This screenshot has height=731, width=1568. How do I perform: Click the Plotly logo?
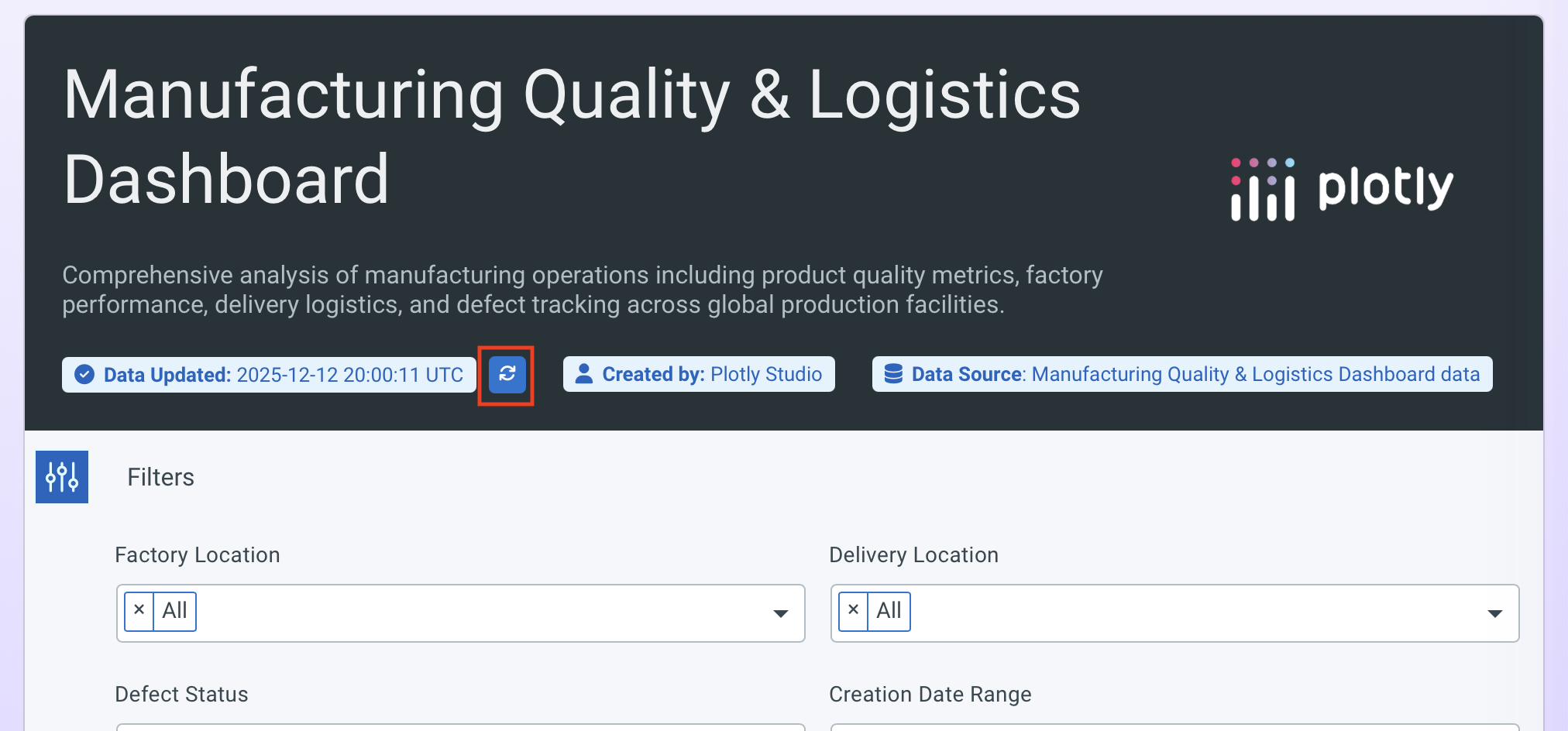1342,189
